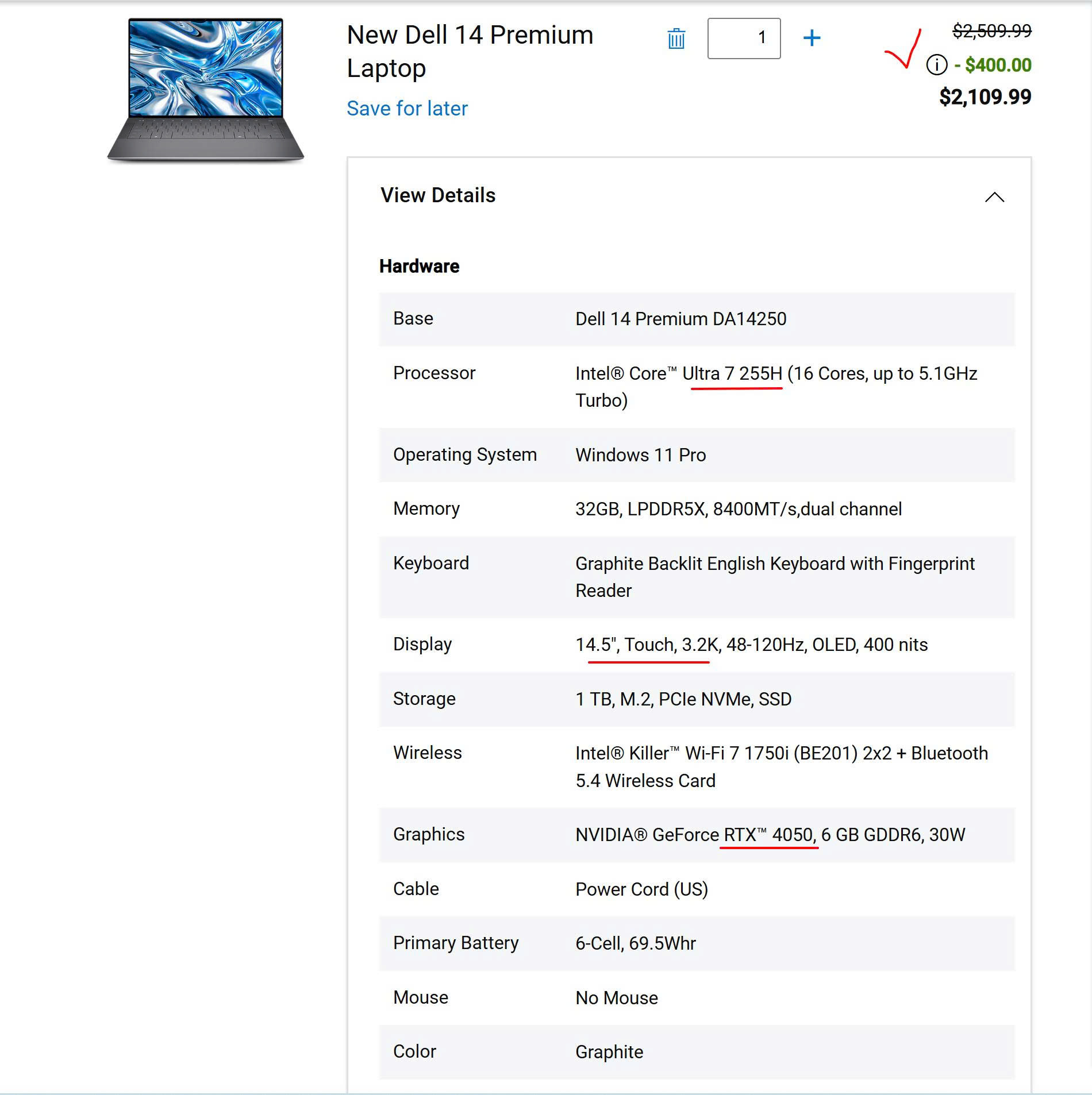Click the plus icon to increase quantity
The image size is (1092, 1095).
(812, 38)
